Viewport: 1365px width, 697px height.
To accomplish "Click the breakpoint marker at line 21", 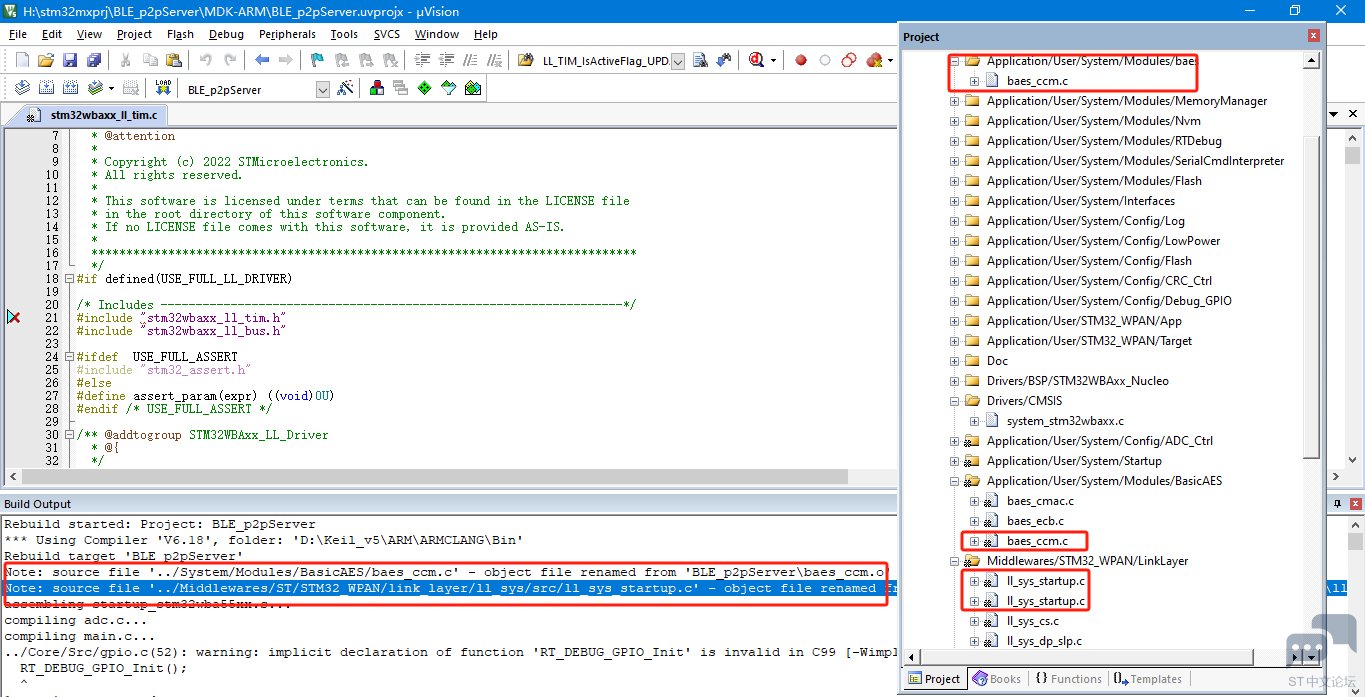I will point(13,317).
